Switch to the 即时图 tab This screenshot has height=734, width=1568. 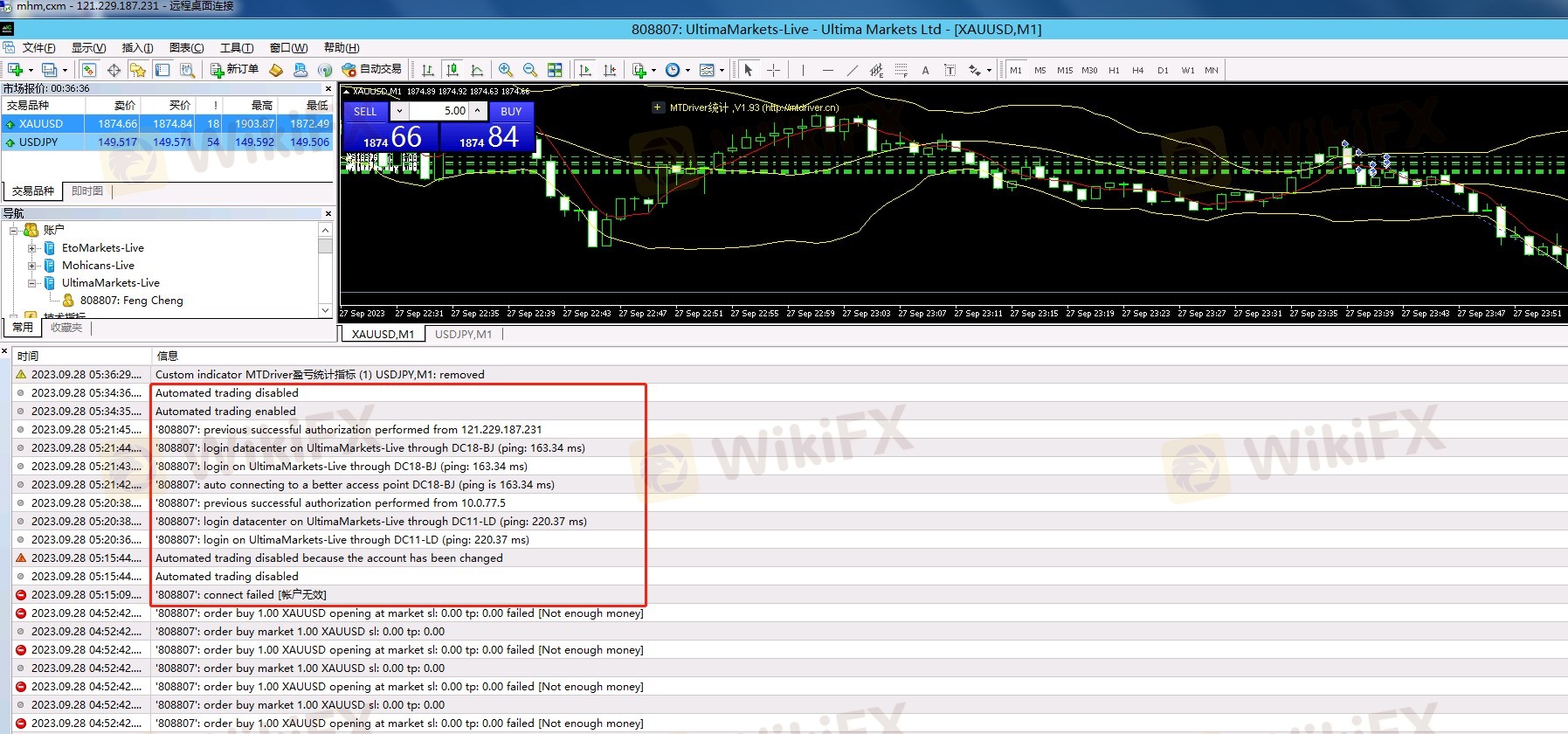click(x=87, y=190)
